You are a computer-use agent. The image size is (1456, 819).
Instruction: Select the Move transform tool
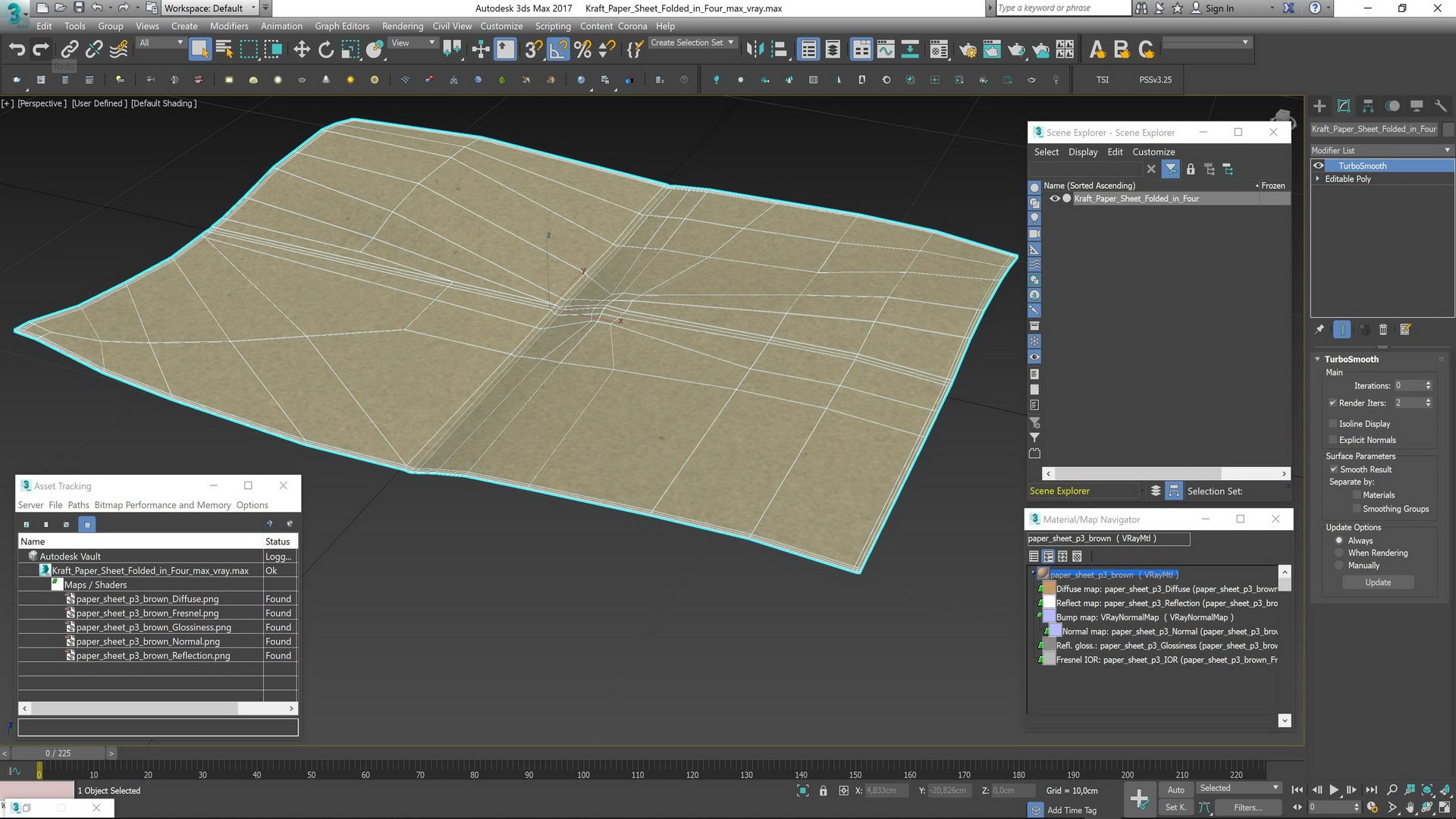(302, 50)
